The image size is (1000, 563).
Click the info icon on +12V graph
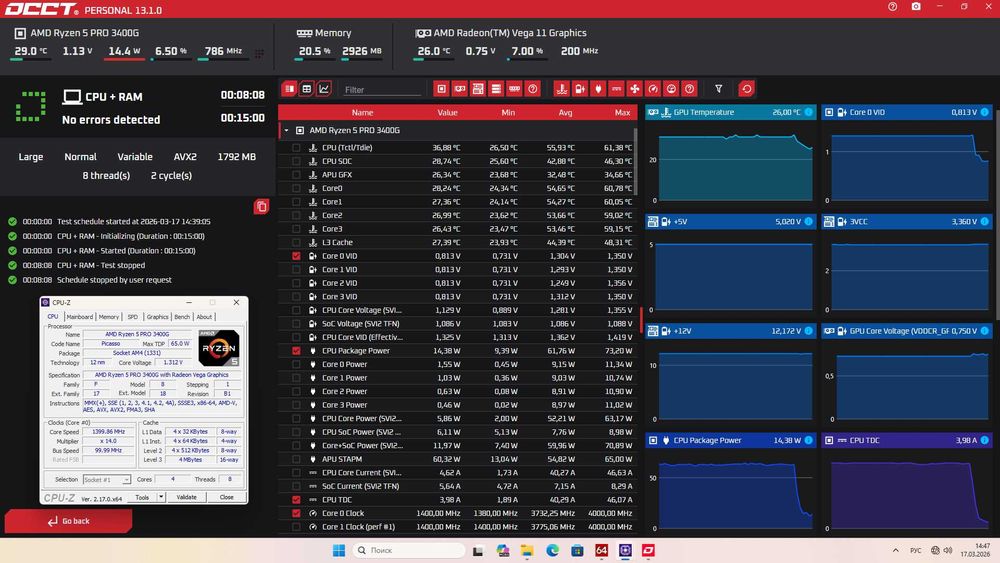[x=809, y=331]
